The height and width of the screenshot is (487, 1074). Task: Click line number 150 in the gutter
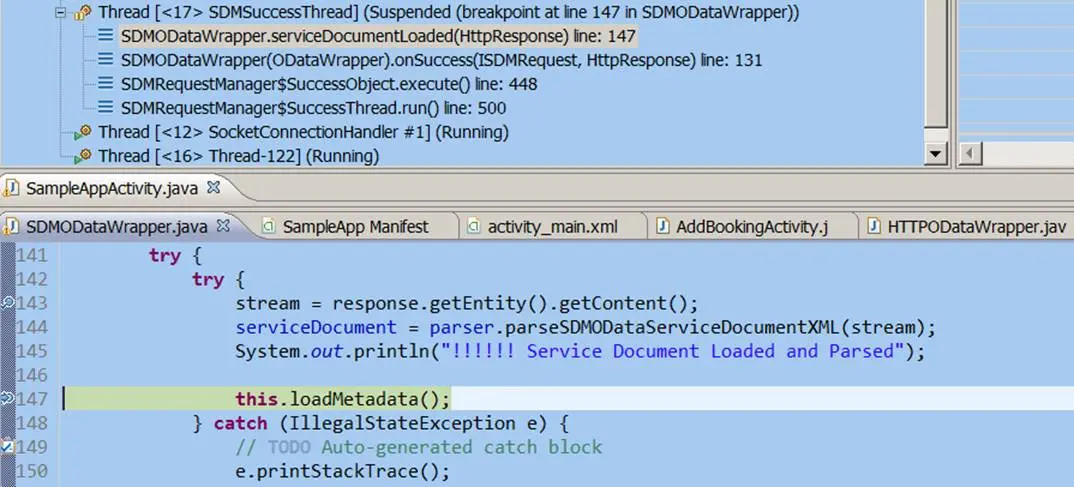(x=32, y=471)
